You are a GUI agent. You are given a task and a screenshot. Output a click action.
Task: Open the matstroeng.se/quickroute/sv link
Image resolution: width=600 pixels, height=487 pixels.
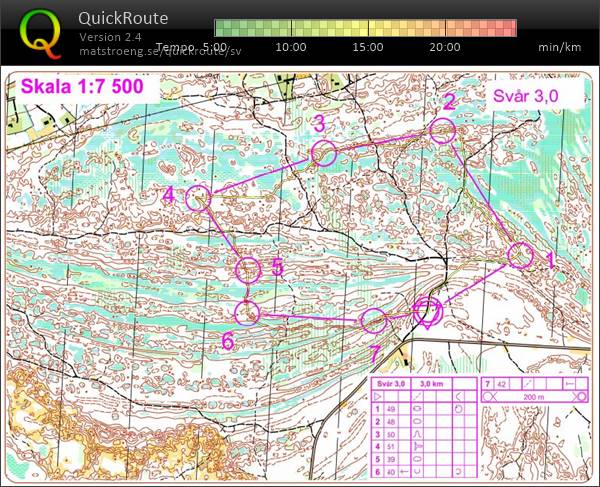coord(160,51)
